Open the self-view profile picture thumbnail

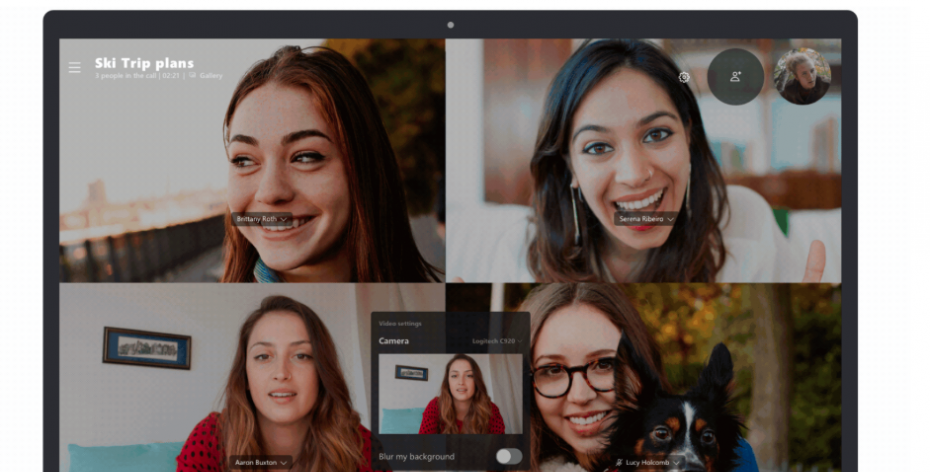click(802, 76)
